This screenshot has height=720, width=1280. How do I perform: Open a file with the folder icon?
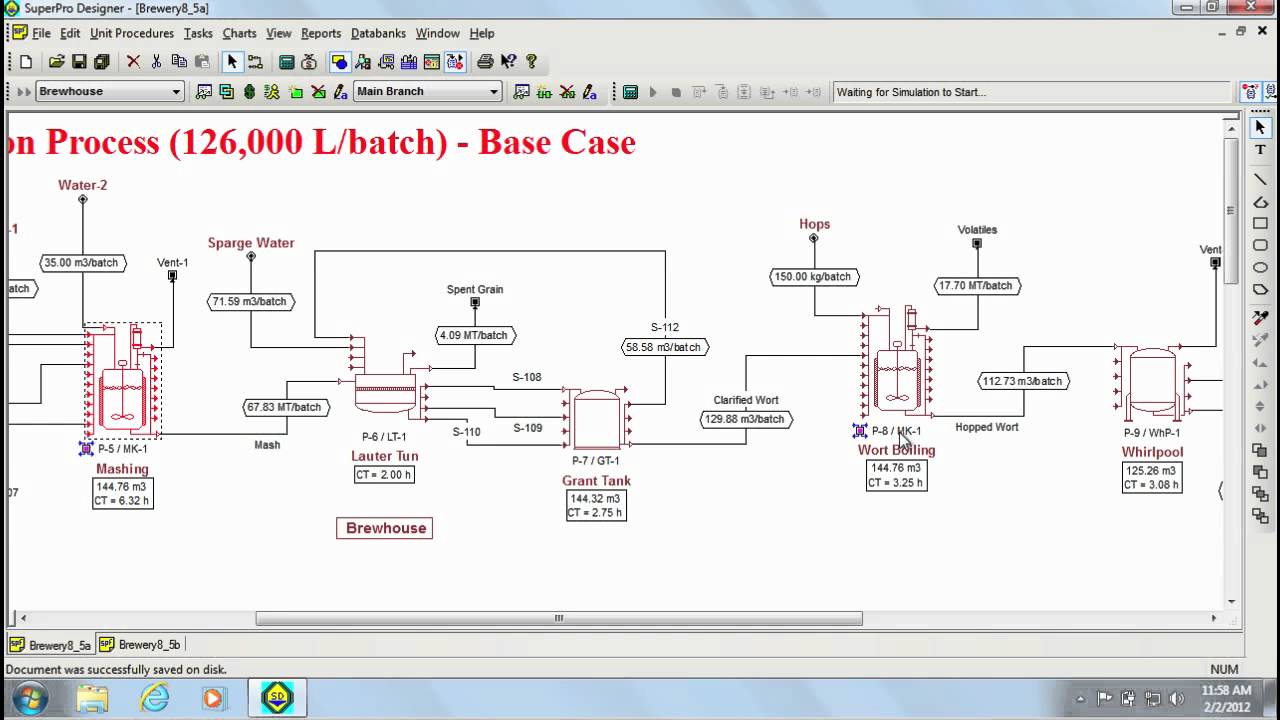coord(57,62)
